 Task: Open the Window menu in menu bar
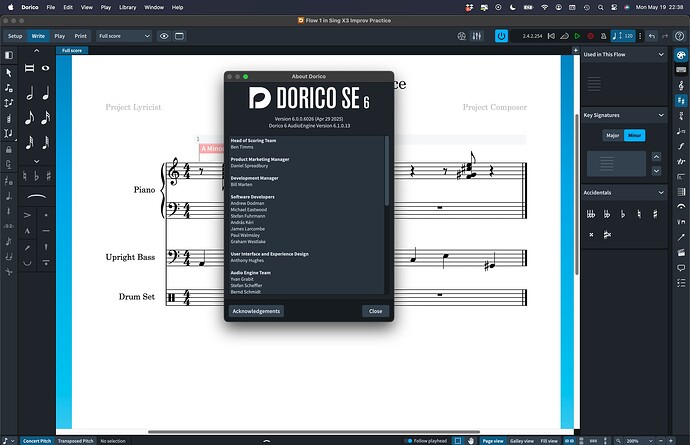154,7
